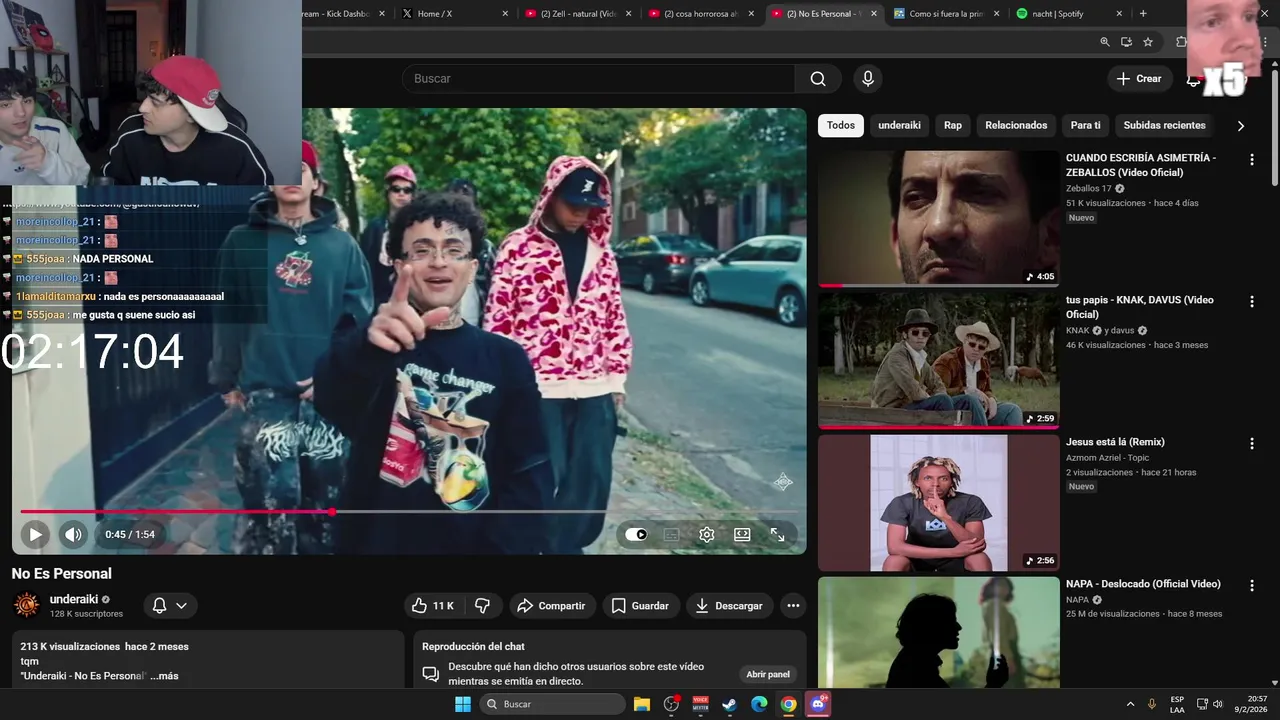Open a new browser tab with plus
Viewport: 1280px width, 720px height.
[1143, 14]
